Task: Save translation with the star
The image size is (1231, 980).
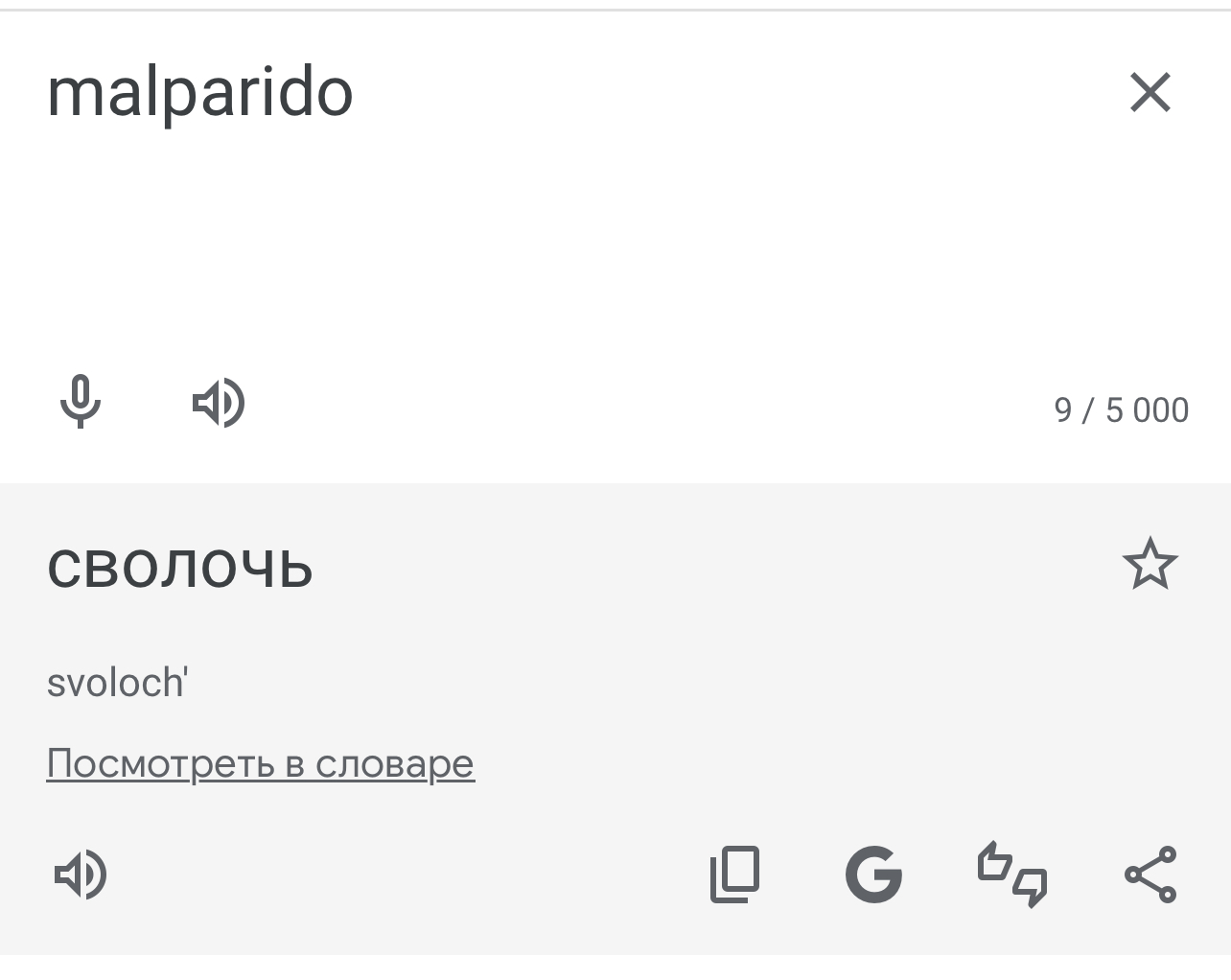Action: (1150, 564)
